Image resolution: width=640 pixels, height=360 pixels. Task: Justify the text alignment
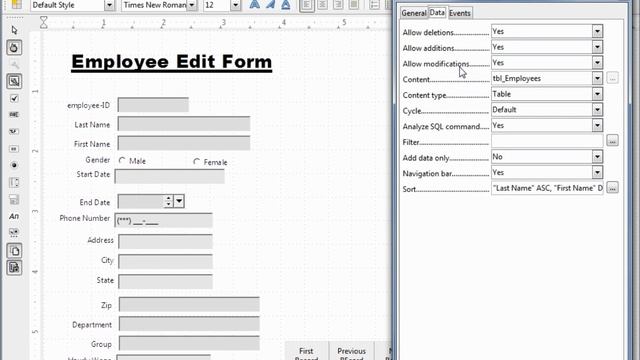pos(353,5)
